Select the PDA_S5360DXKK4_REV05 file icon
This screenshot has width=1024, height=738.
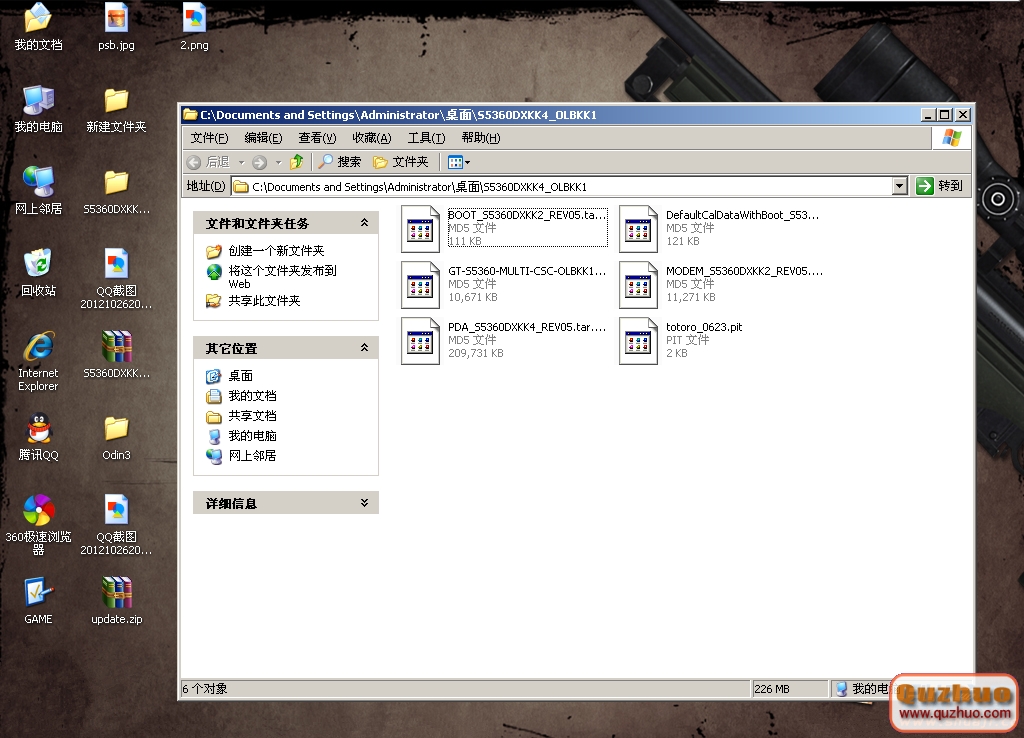pyautogui.click(x=420, y=340)
